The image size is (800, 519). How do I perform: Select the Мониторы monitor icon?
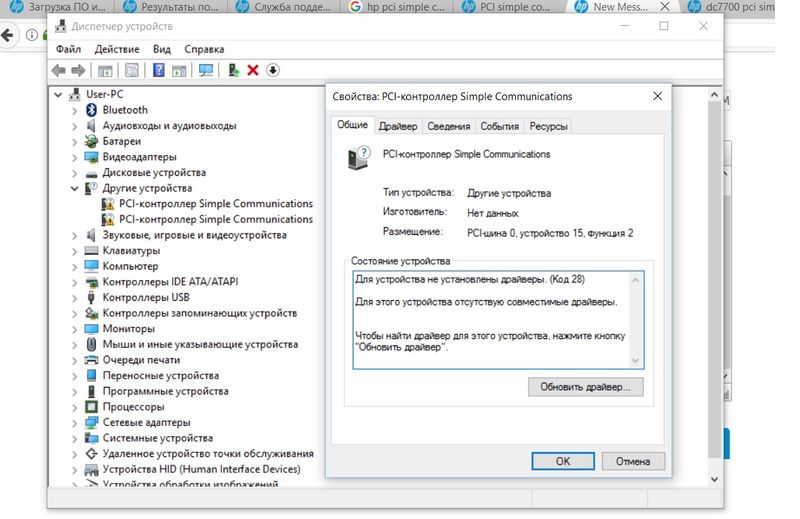tap(91, 329)
